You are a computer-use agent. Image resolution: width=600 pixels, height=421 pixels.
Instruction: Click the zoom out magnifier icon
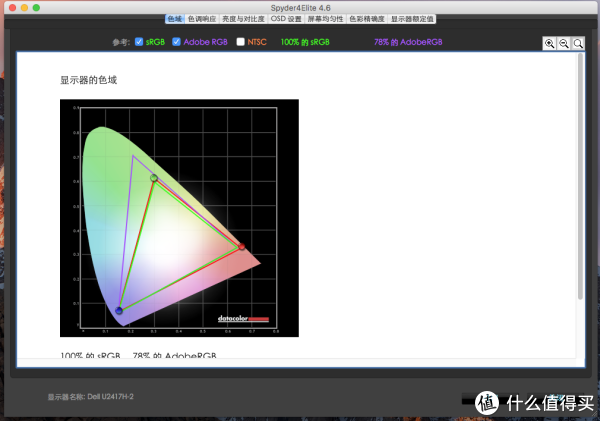[564, 44]
